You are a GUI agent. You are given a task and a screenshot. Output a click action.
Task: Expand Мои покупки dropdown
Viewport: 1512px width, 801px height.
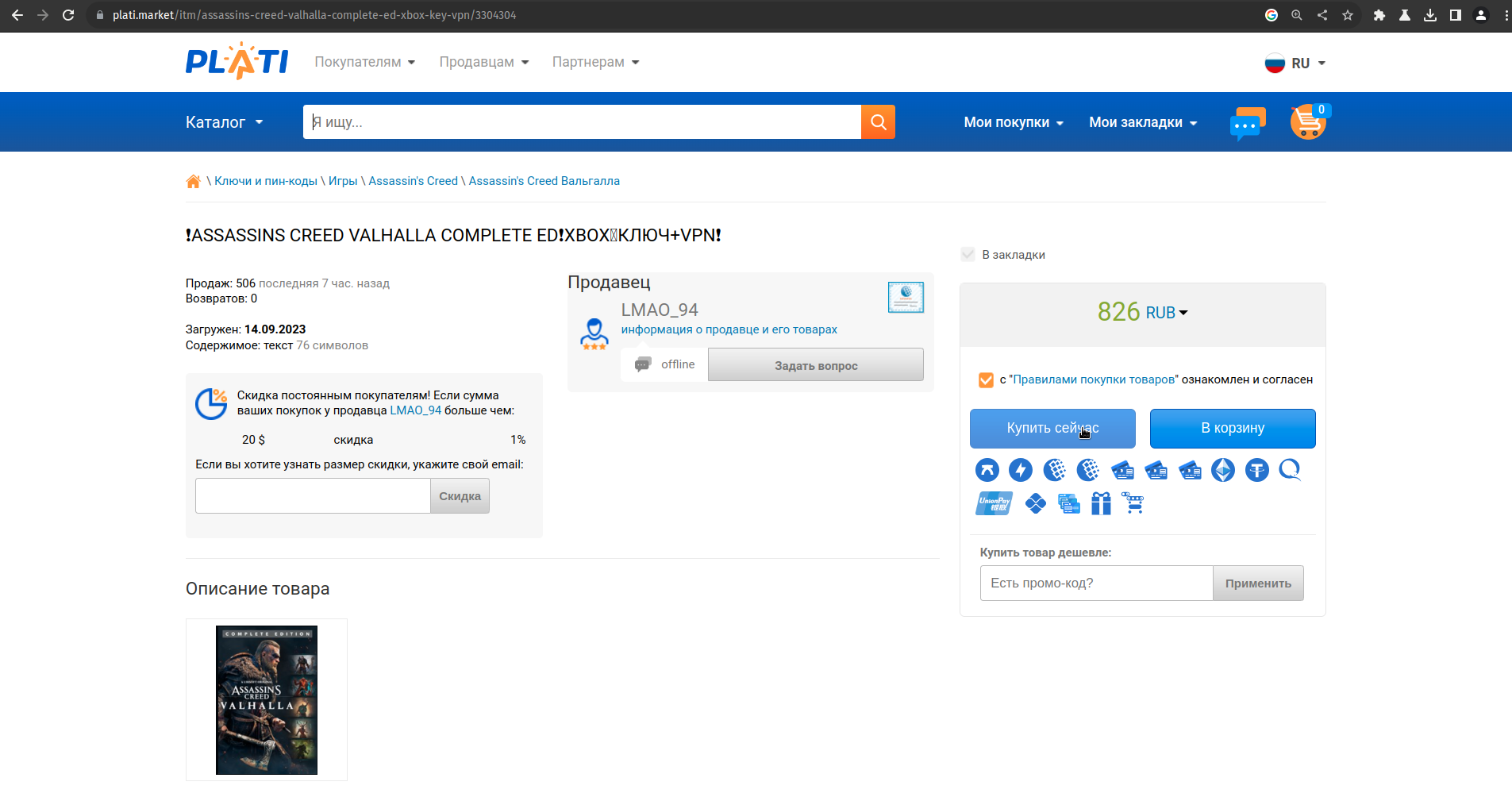1014,122
